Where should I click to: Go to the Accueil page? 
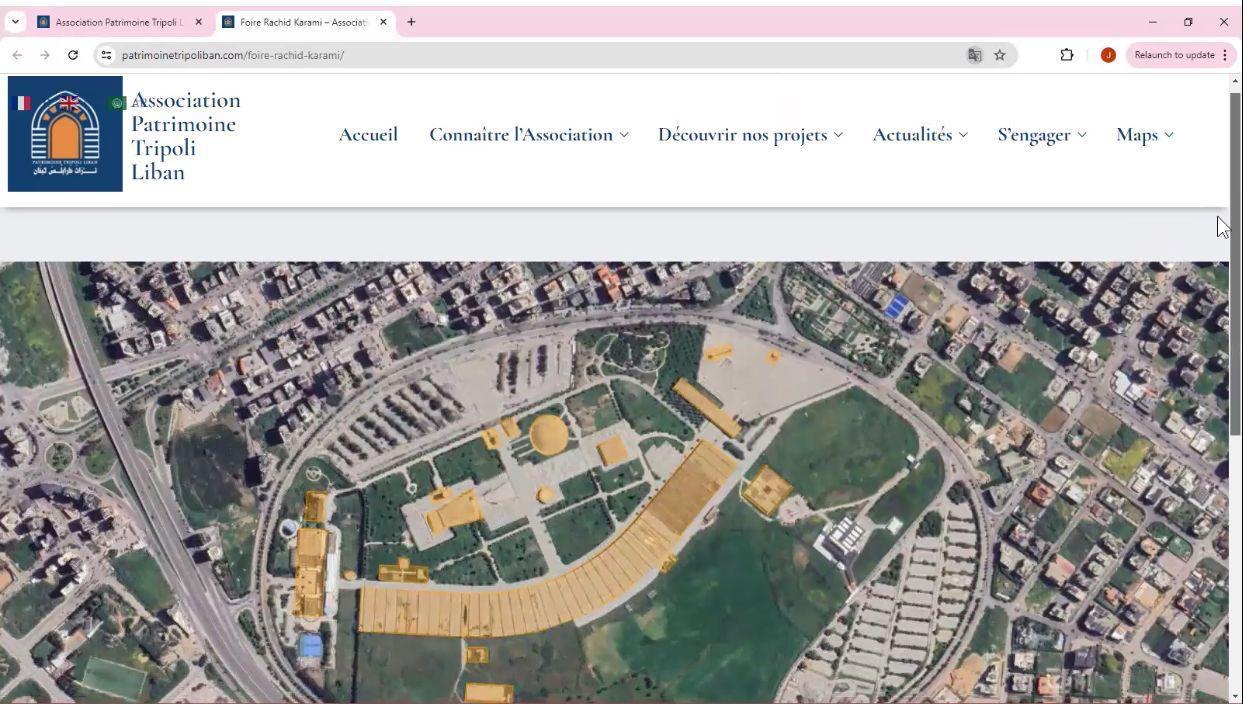click(x=368, y=134)
